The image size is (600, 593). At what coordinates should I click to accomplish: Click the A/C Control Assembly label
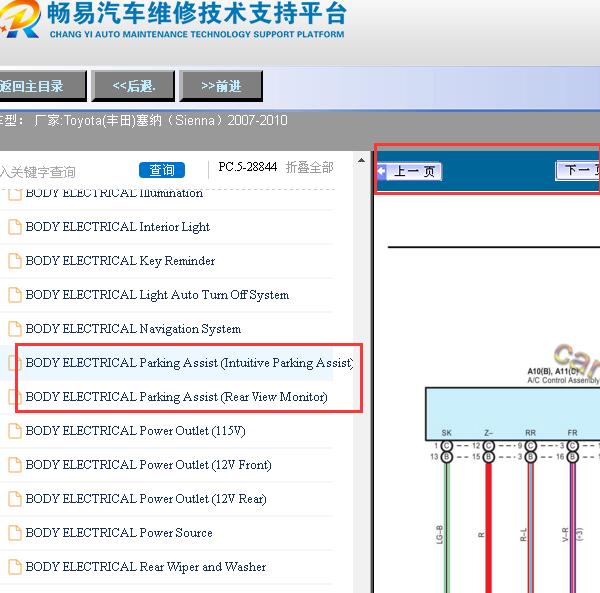(563, 380)
